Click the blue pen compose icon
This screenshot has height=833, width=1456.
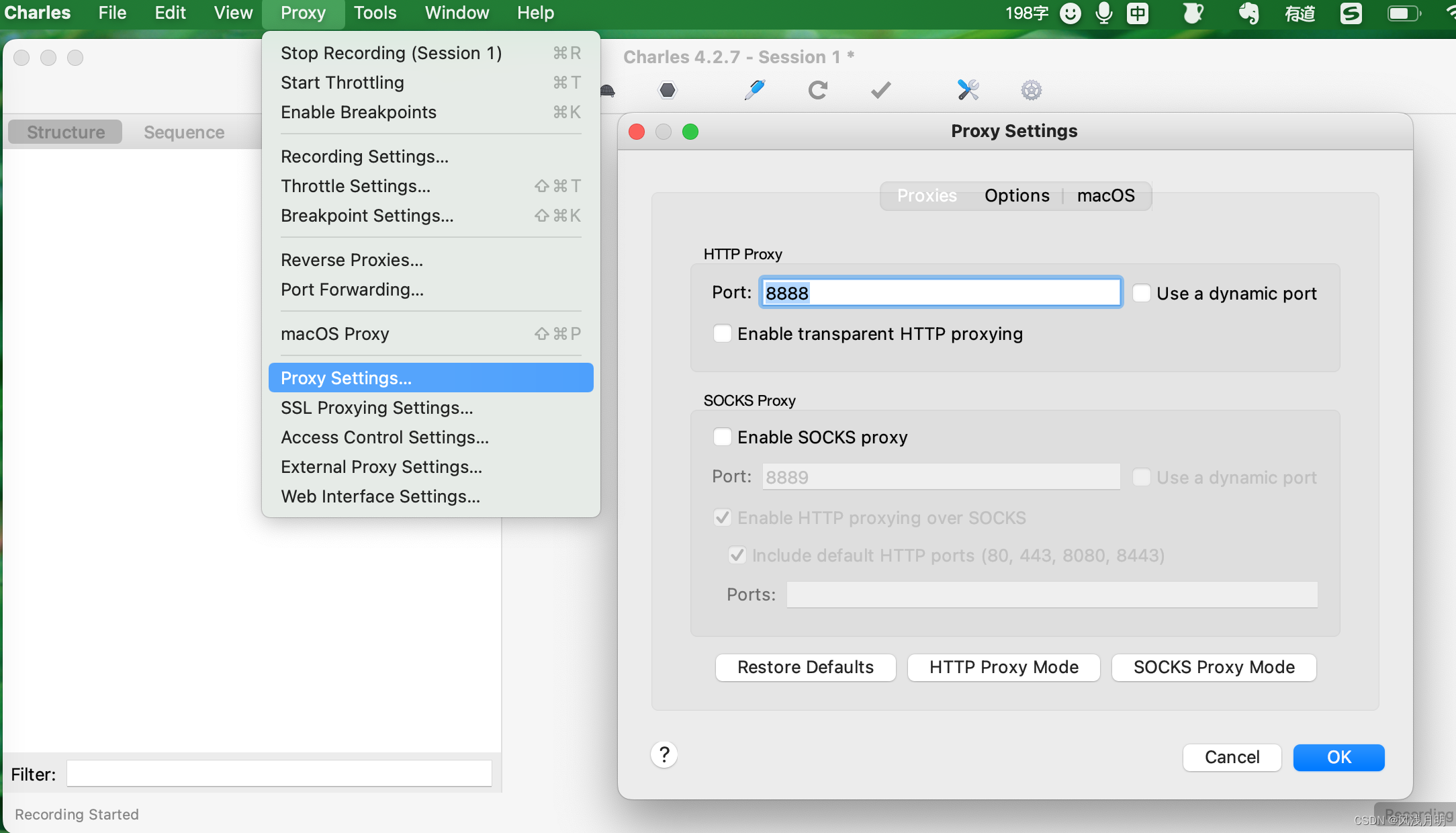[x=755, y=89]
